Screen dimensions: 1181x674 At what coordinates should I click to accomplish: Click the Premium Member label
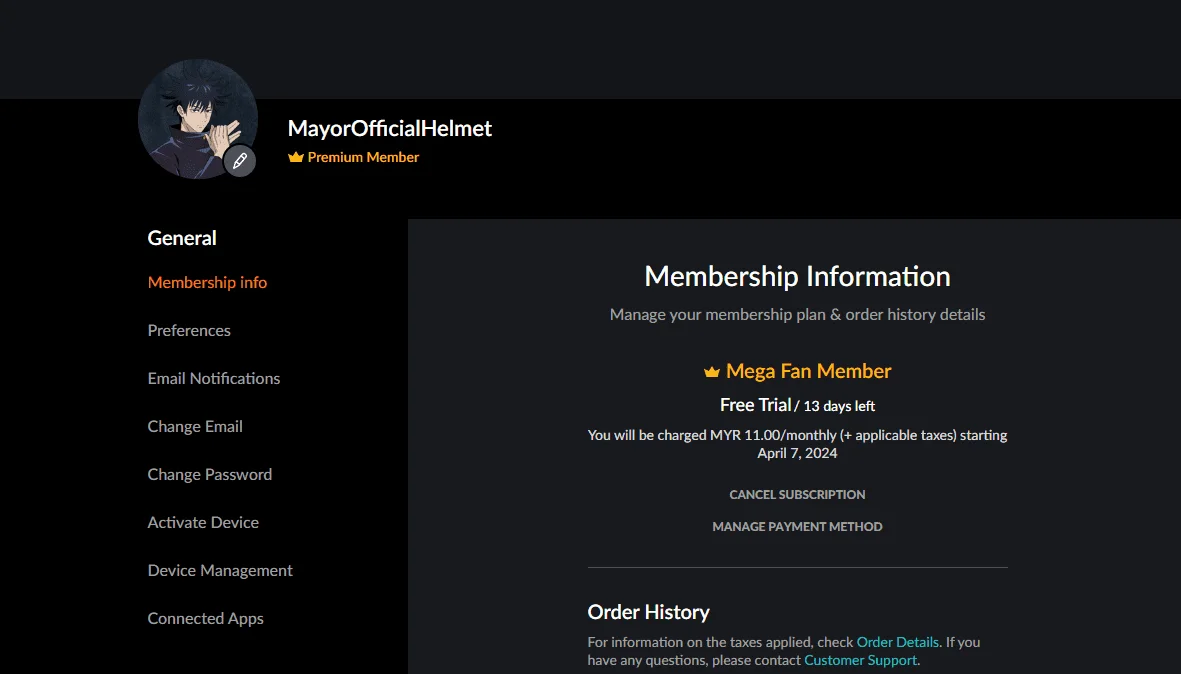[363, 157]
